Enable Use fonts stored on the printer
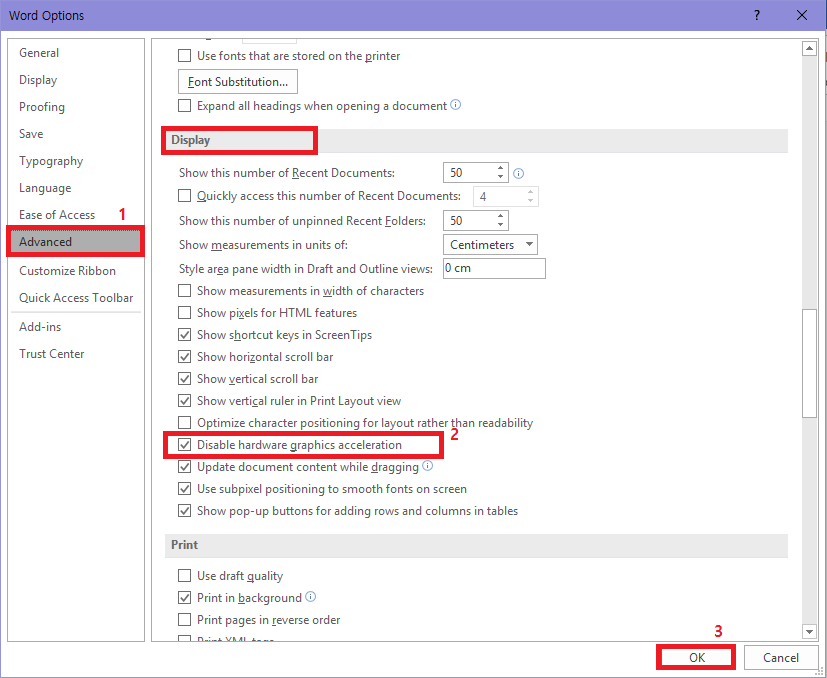This screenshot has height=678, width=827. coord(185,56)
